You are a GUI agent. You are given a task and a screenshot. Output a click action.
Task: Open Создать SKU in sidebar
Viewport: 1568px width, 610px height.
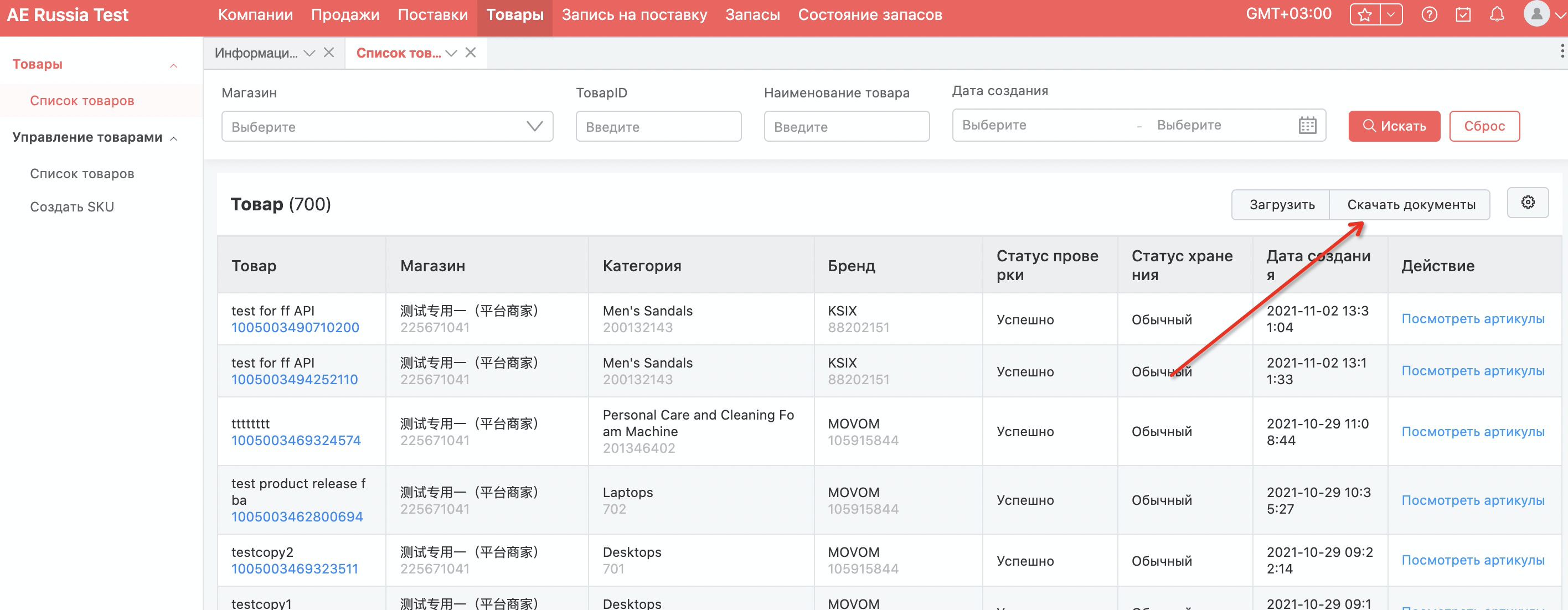click(72, 206)
